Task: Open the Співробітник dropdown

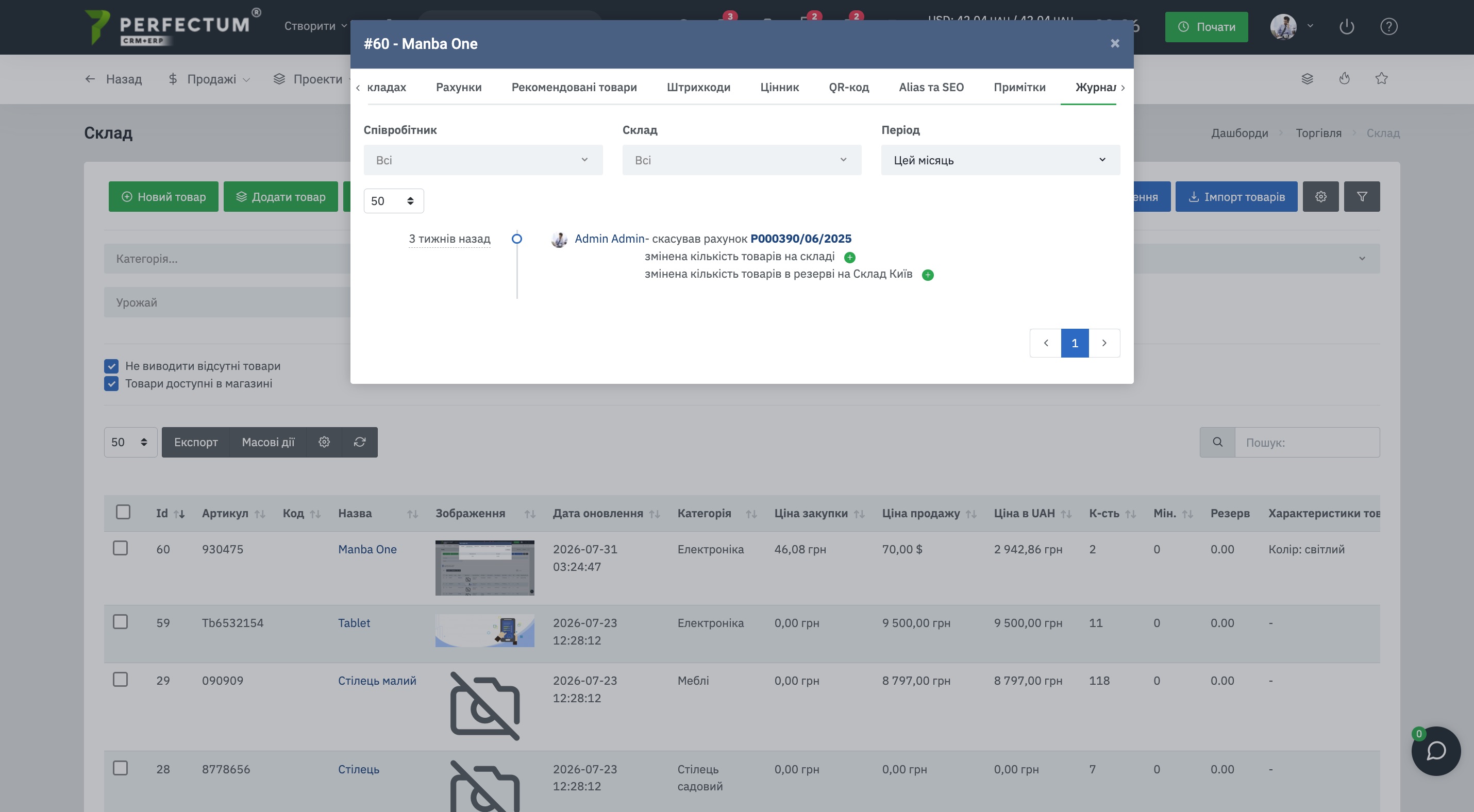Action: (x=483, y=160)
